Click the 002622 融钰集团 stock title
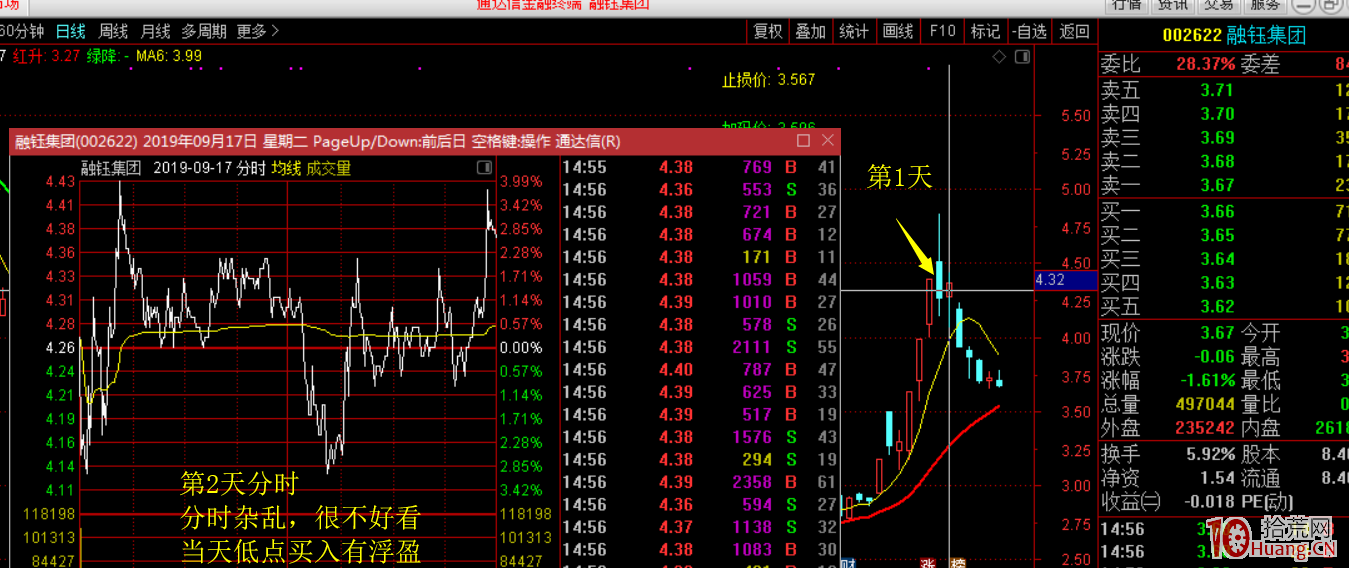The image size is (1349, 568). pos(1234,36)
